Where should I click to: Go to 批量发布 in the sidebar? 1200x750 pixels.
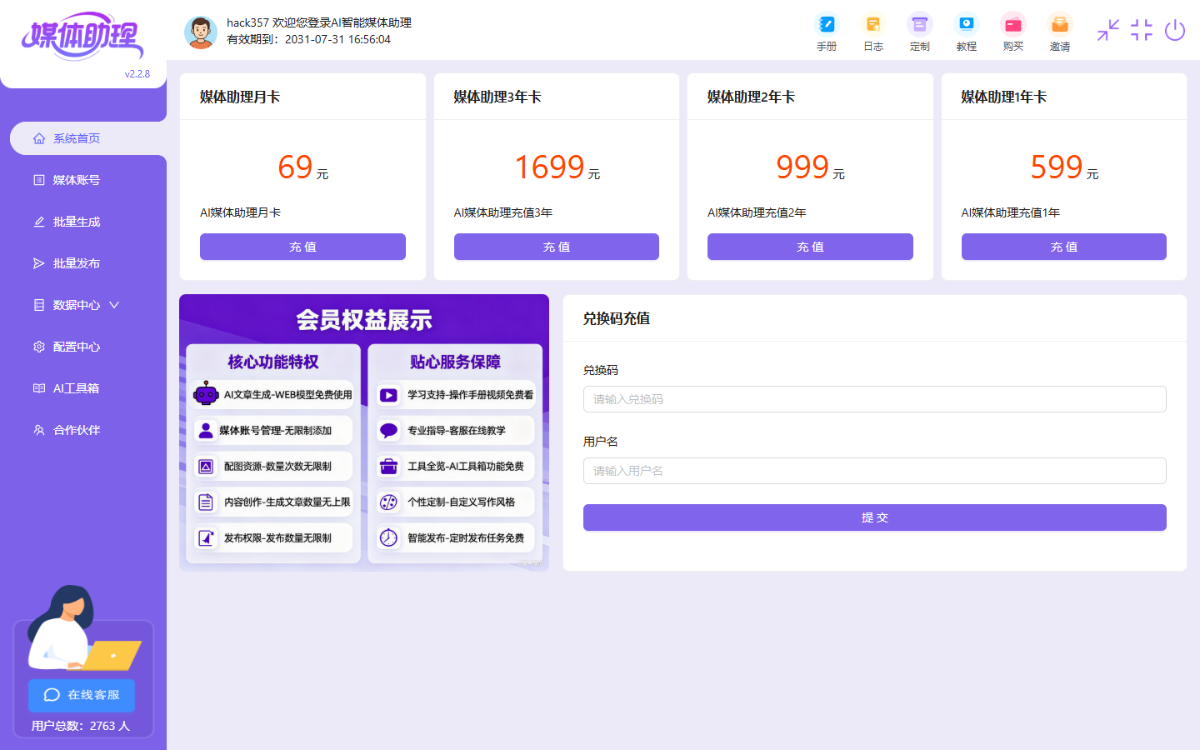[76, 264]
